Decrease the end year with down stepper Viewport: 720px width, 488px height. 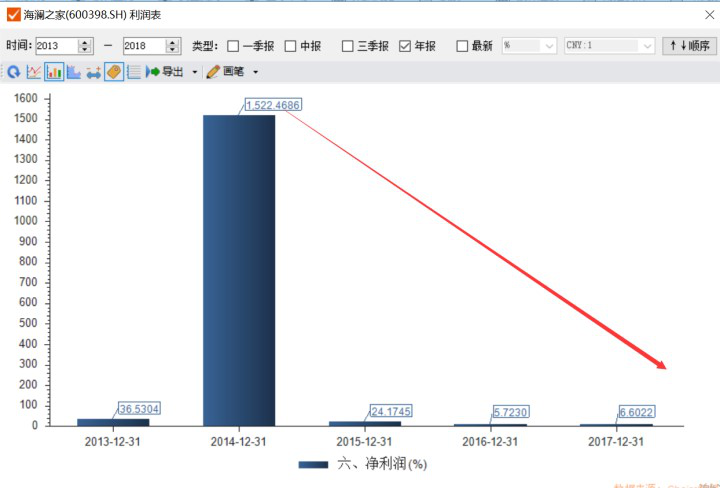(x=172, y=50)
